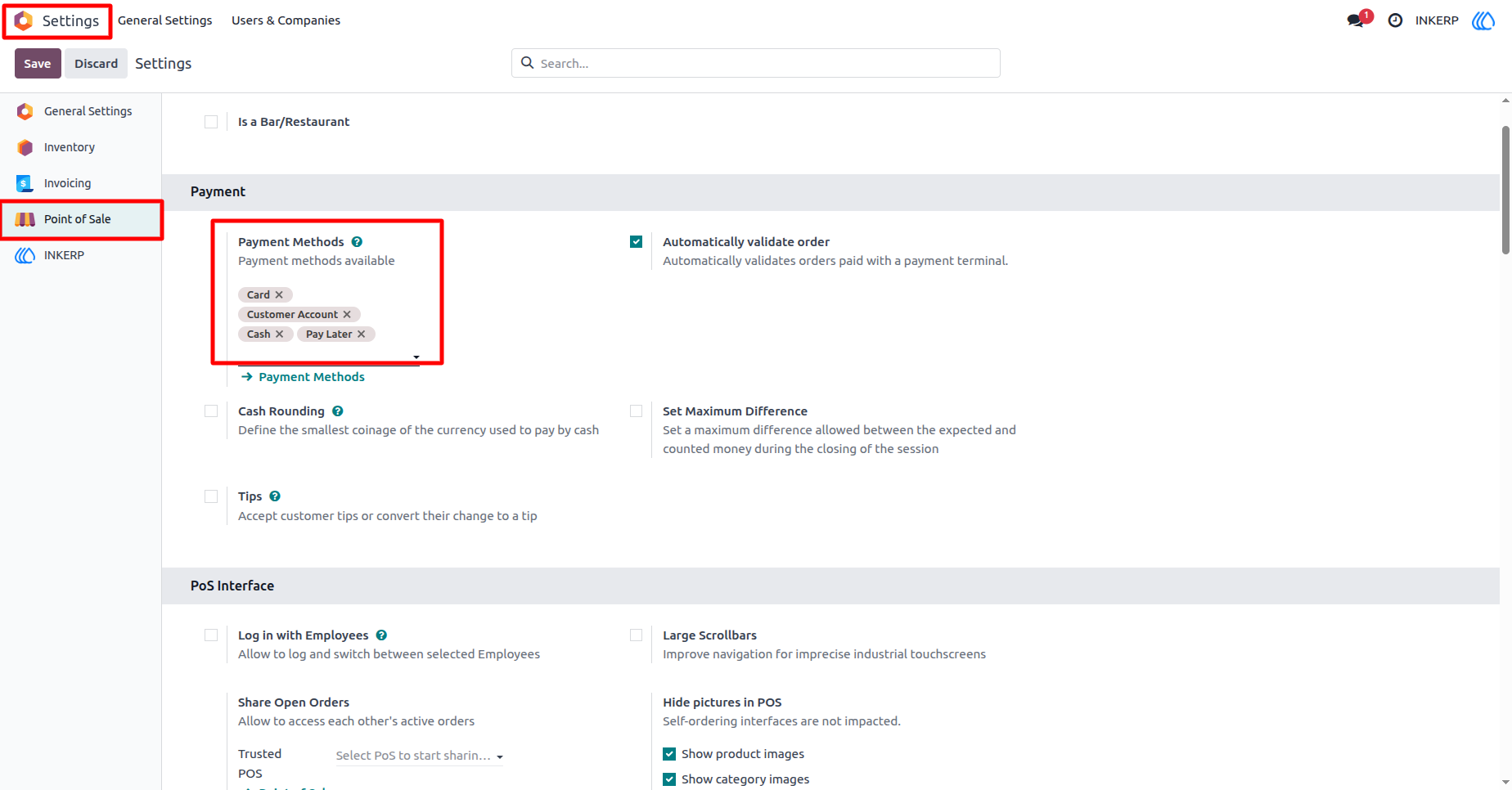Click the Invoicing sidebar icon
Viewport: 1512px width, 790px height.
click(x=25, y=183)
